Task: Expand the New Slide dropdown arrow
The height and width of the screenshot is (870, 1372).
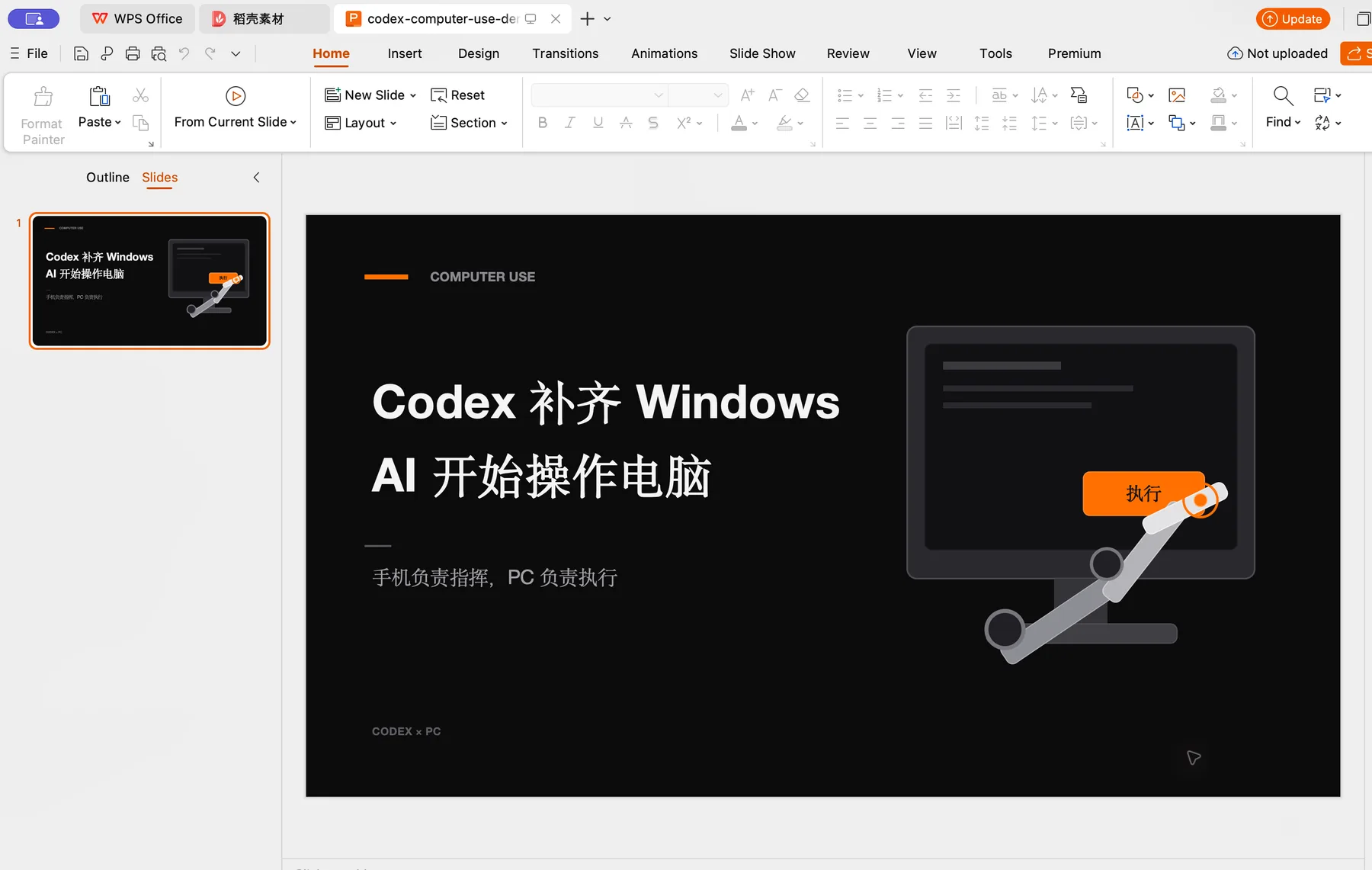Action: pyautogui.click(x=413, y=95)
